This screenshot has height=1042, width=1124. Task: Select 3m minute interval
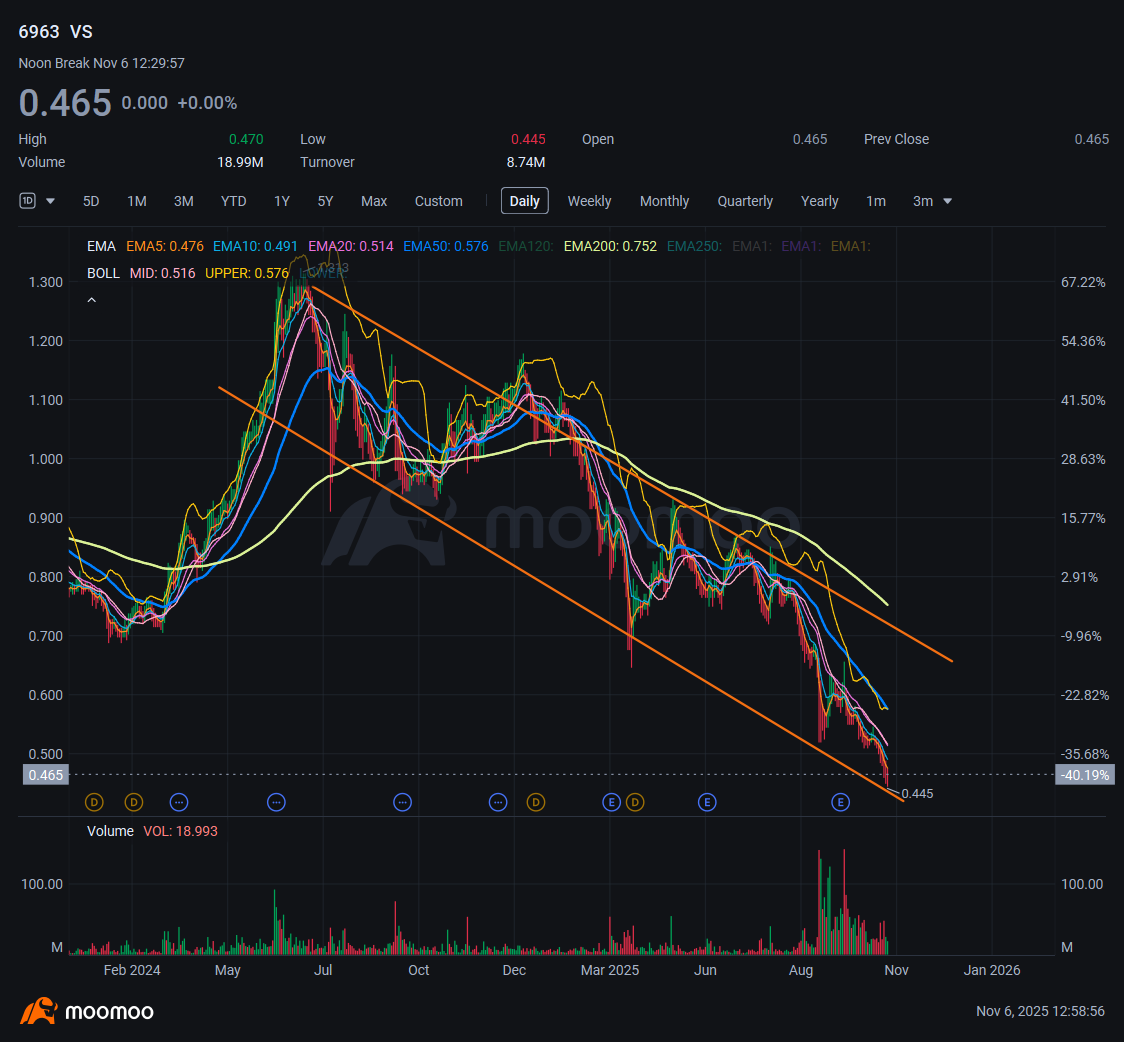click(x=923, y=201)
